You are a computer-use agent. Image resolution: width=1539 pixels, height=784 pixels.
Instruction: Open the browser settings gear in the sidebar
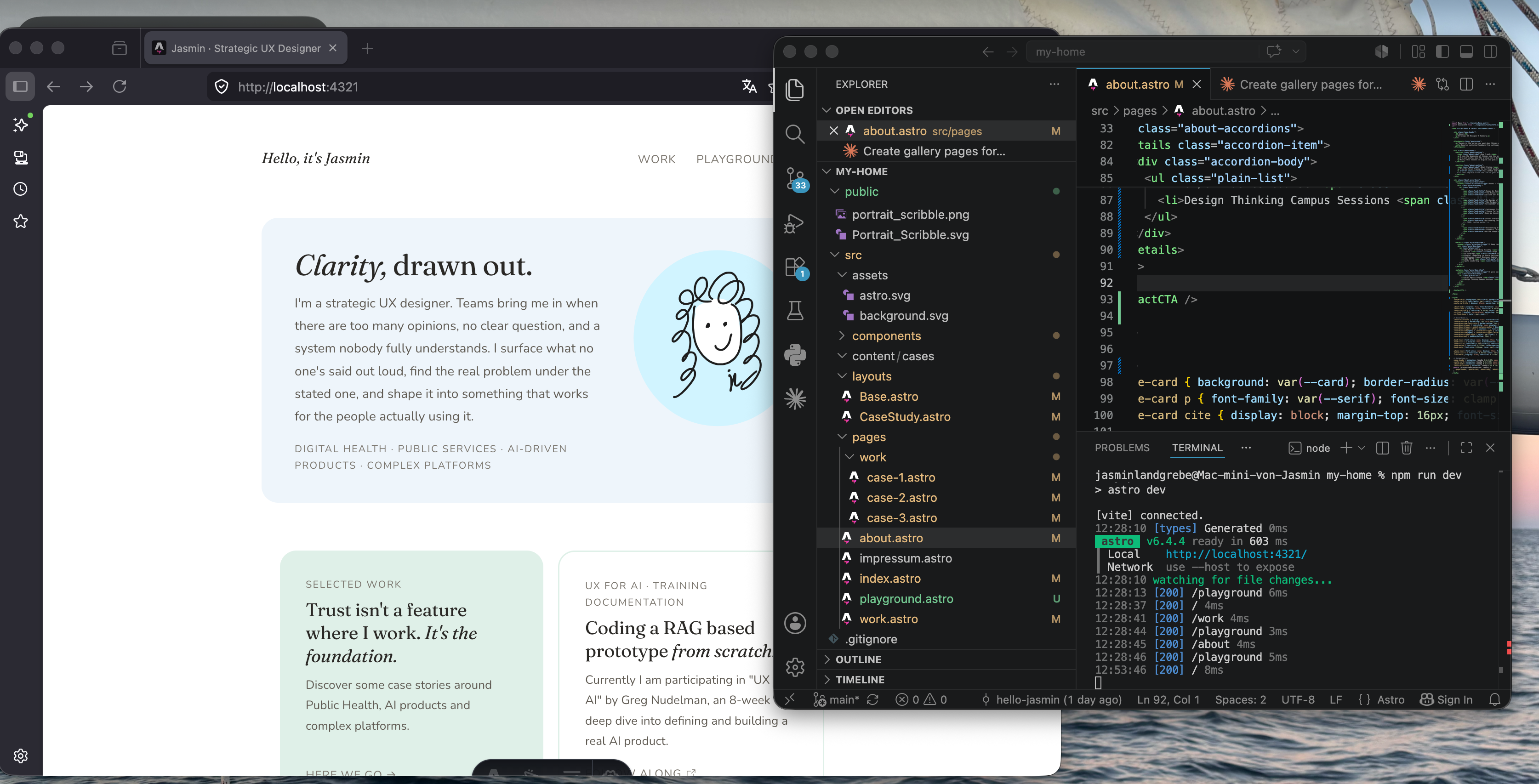[x=21, y=756]
